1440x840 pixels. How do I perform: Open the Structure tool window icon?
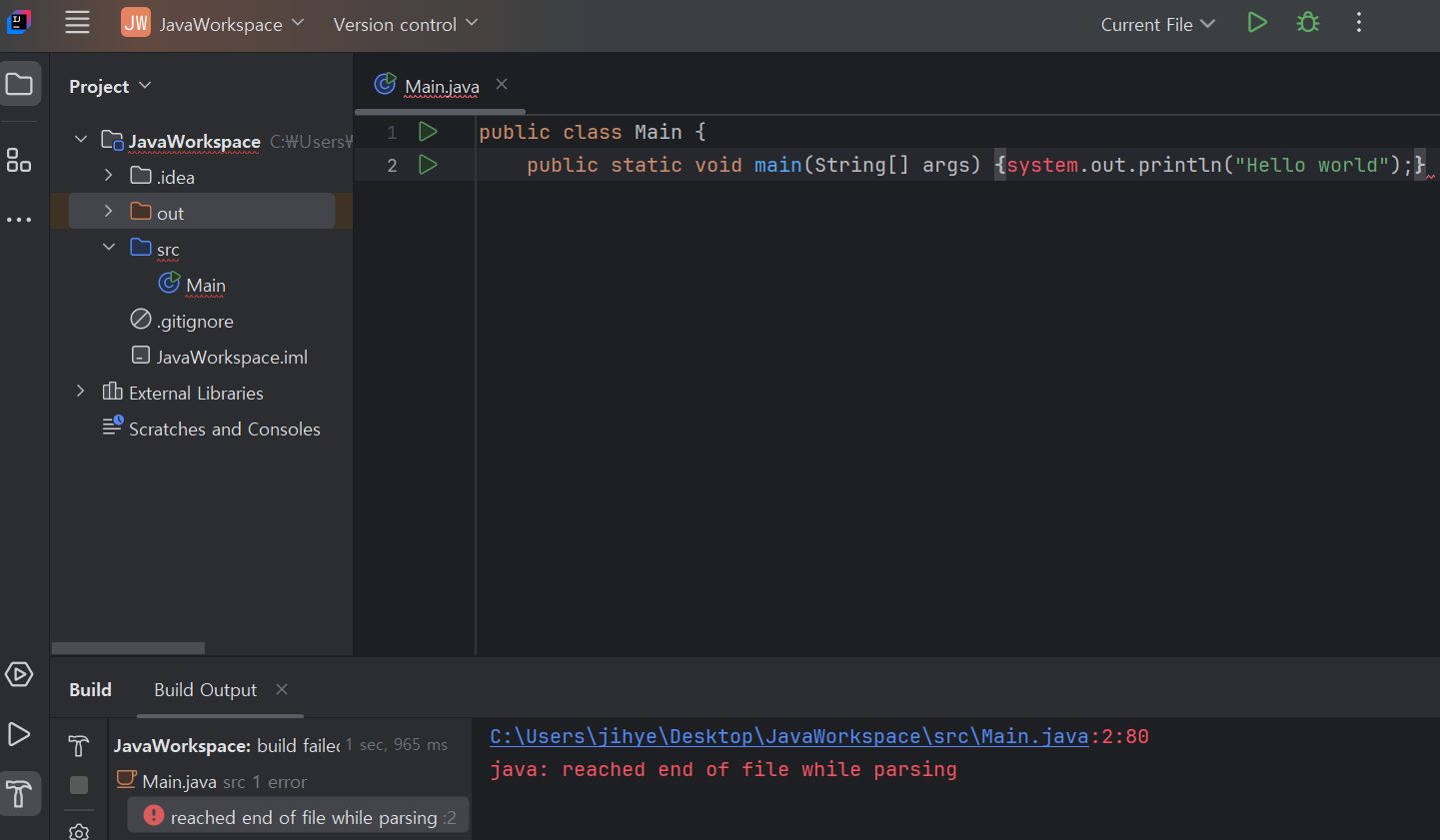(19, 160)
